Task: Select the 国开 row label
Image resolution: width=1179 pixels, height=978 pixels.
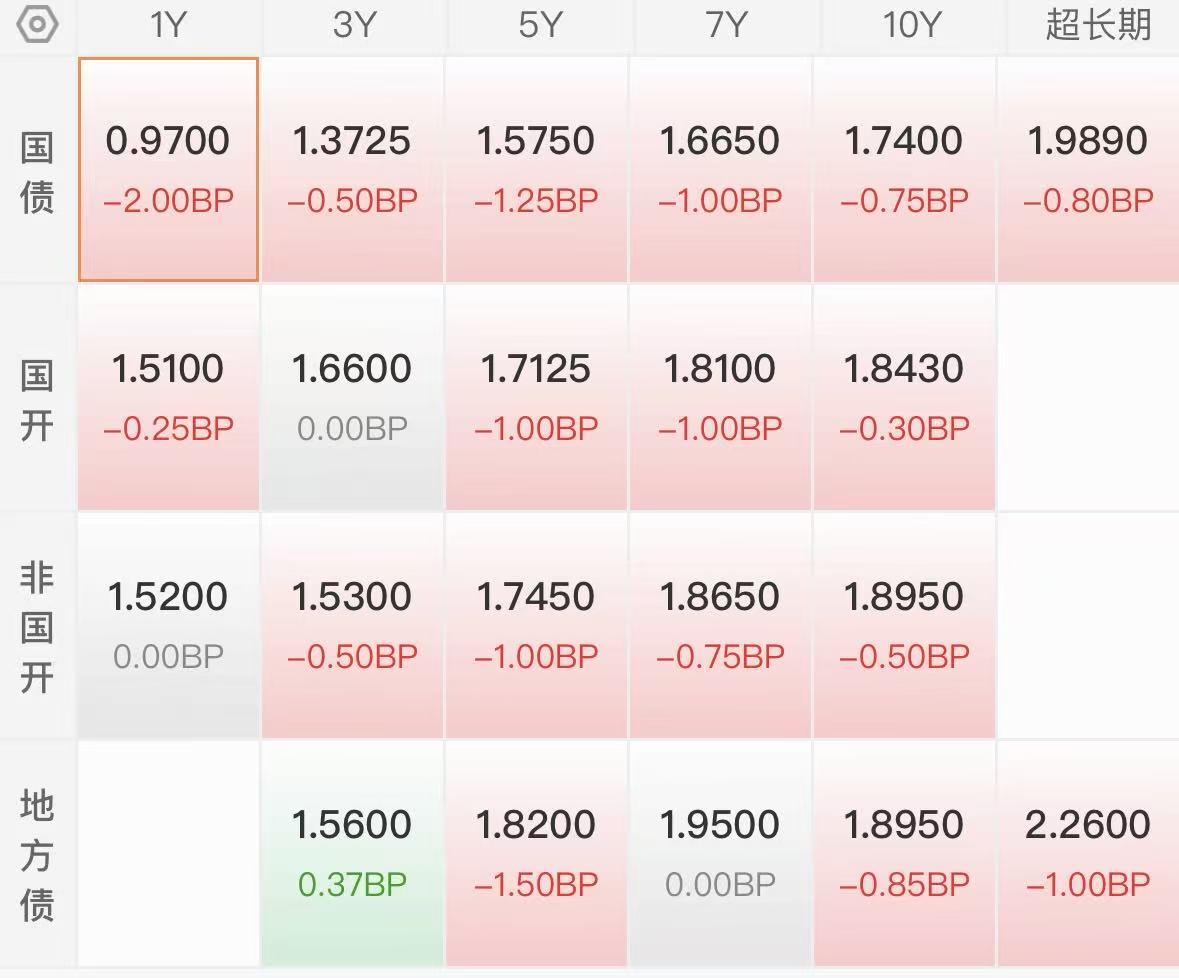Action: 38,398
